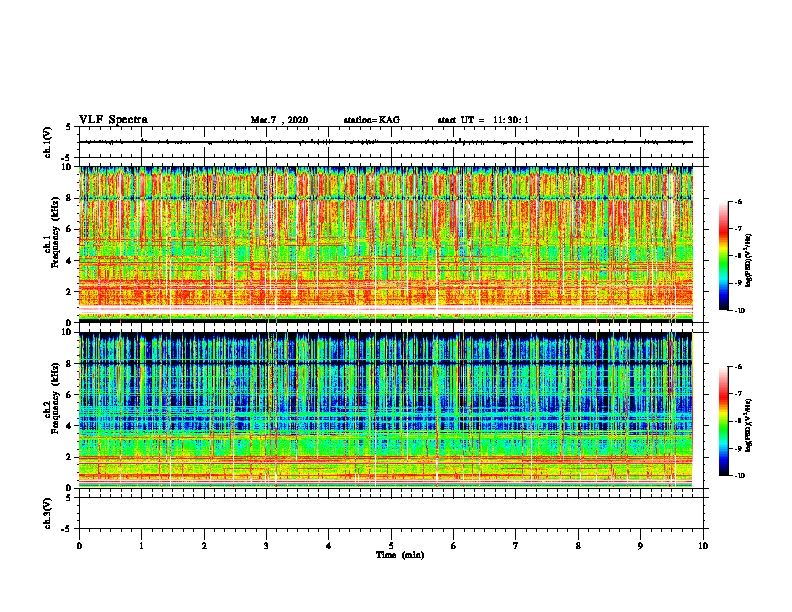792x612 pixels.
Task: Click the ch.2 colorbar log(PSD) label
Action: 748,424
